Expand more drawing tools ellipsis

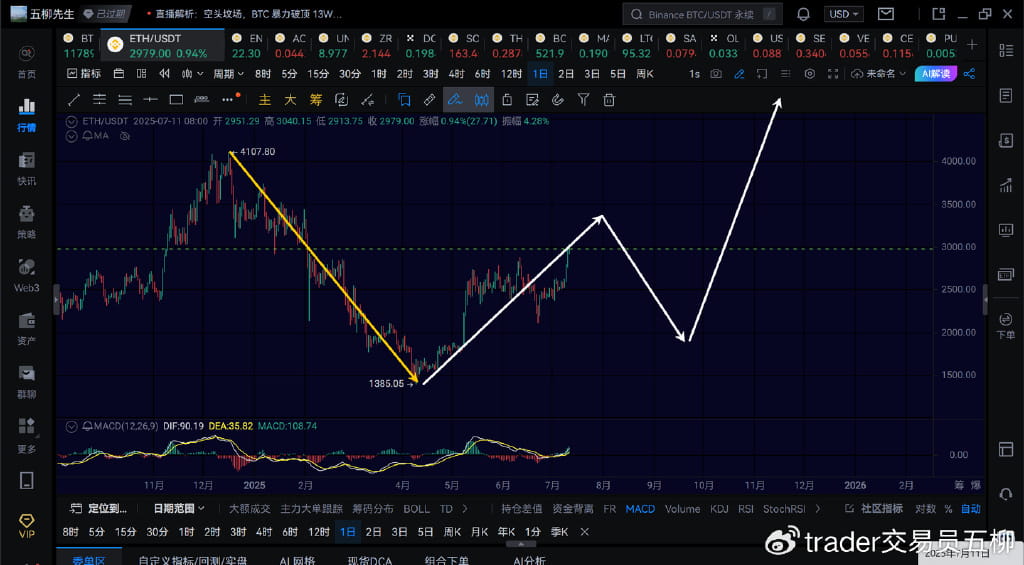tap(228, 99)
